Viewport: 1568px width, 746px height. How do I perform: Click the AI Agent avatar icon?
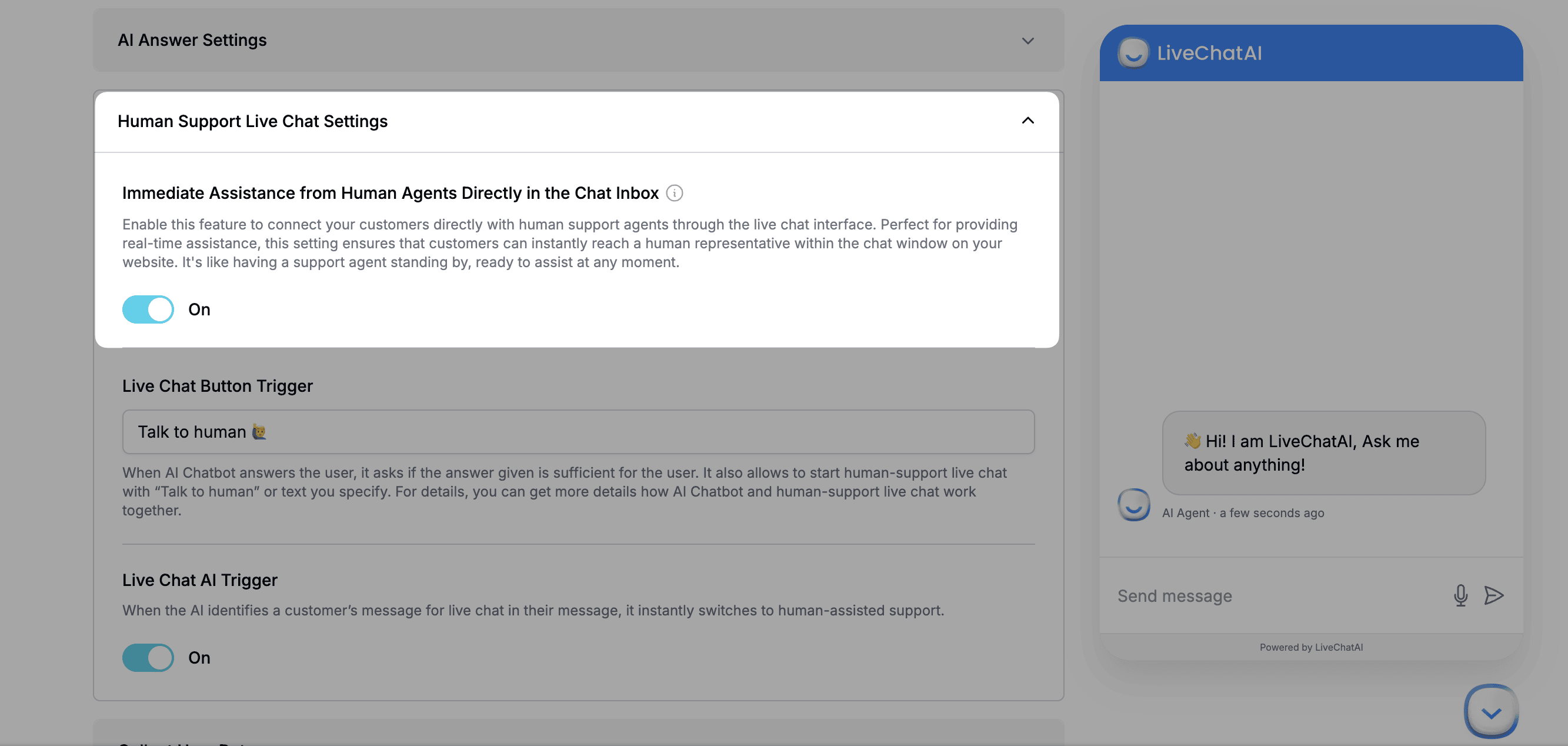[1133, 505]
